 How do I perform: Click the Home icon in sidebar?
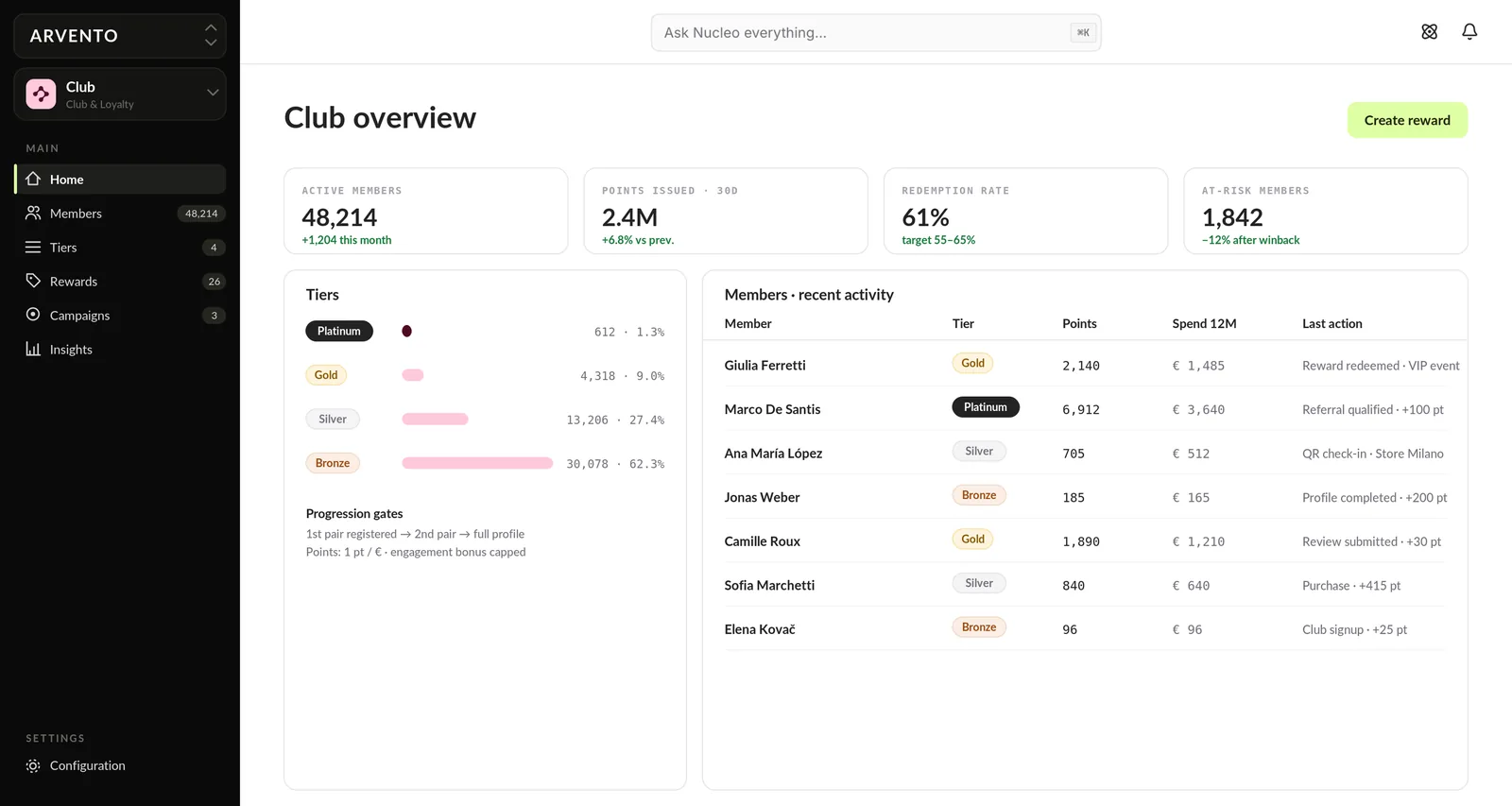33,179
